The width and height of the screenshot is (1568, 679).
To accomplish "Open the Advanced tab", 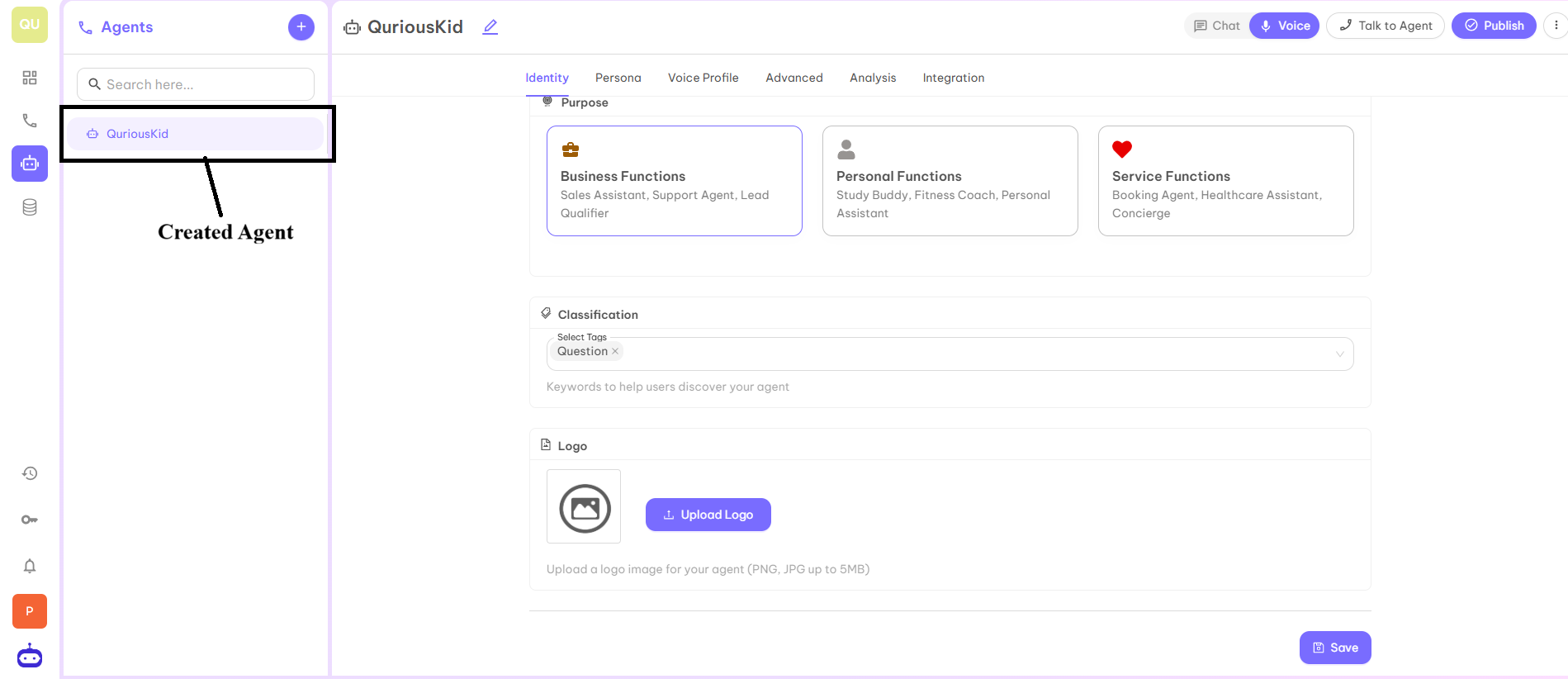I will coord(794,78).
